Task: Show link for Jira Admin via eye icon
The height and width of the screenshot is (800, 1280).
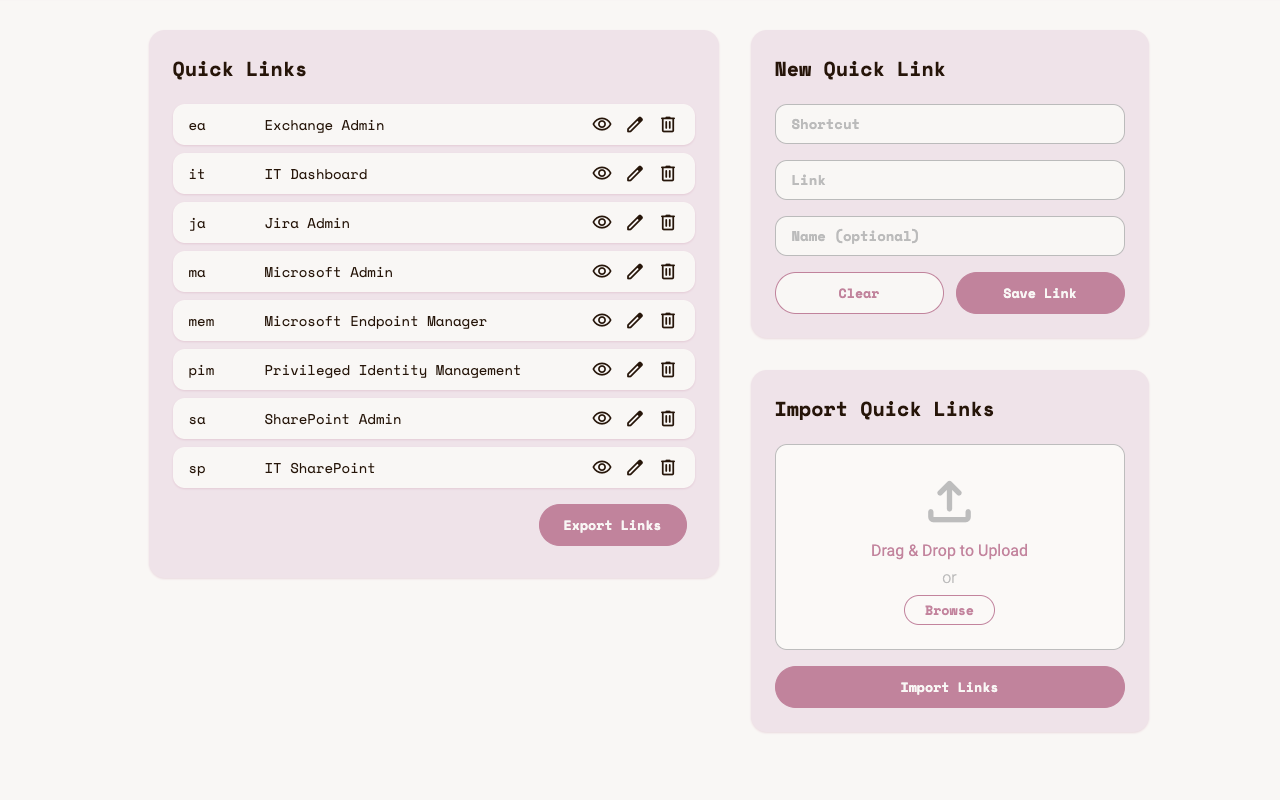Action: click(602, 223)
